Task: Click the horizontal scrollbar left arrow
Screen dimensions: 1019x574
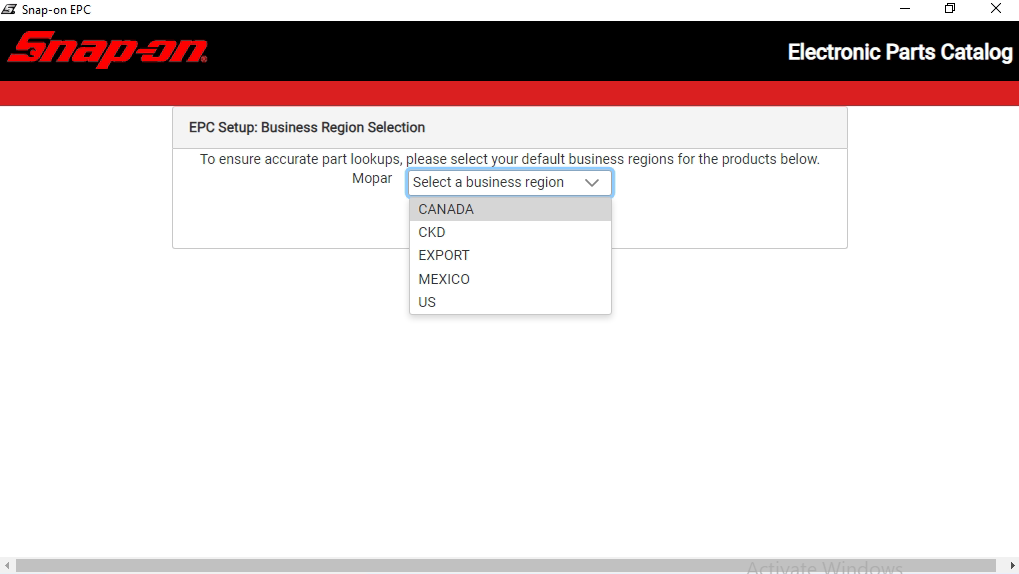Action: click(x=6, y=566)
